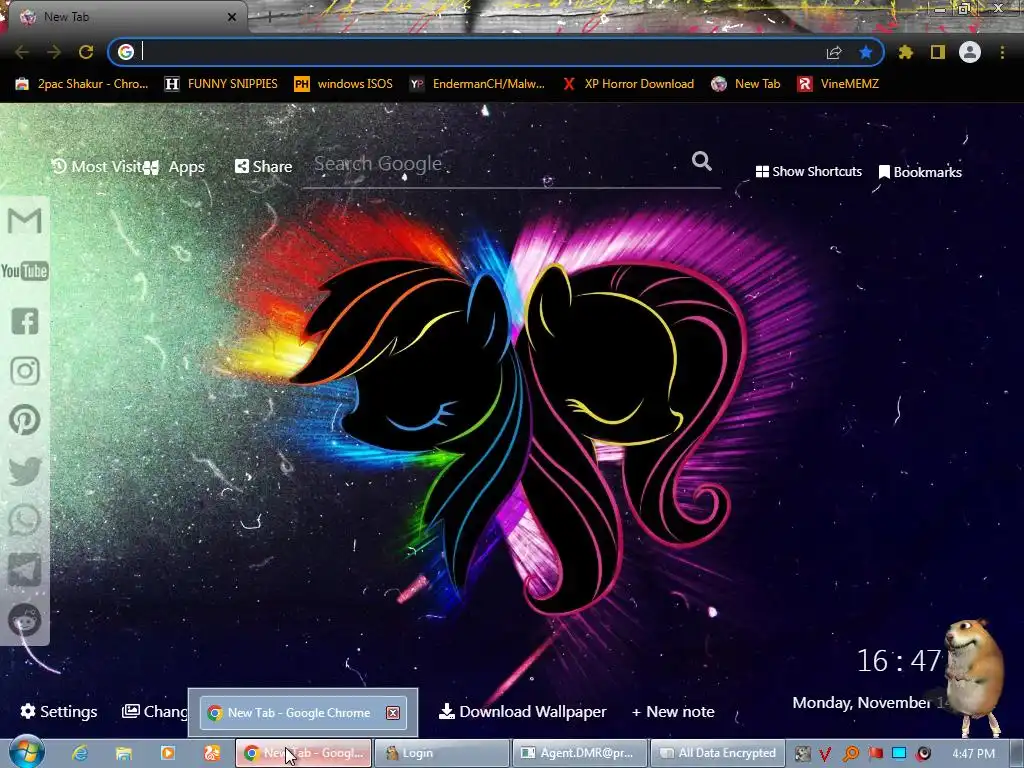Close the New Tab browser tab
The height and width of the screenshot is (768, 1024).
pos(232,17)
